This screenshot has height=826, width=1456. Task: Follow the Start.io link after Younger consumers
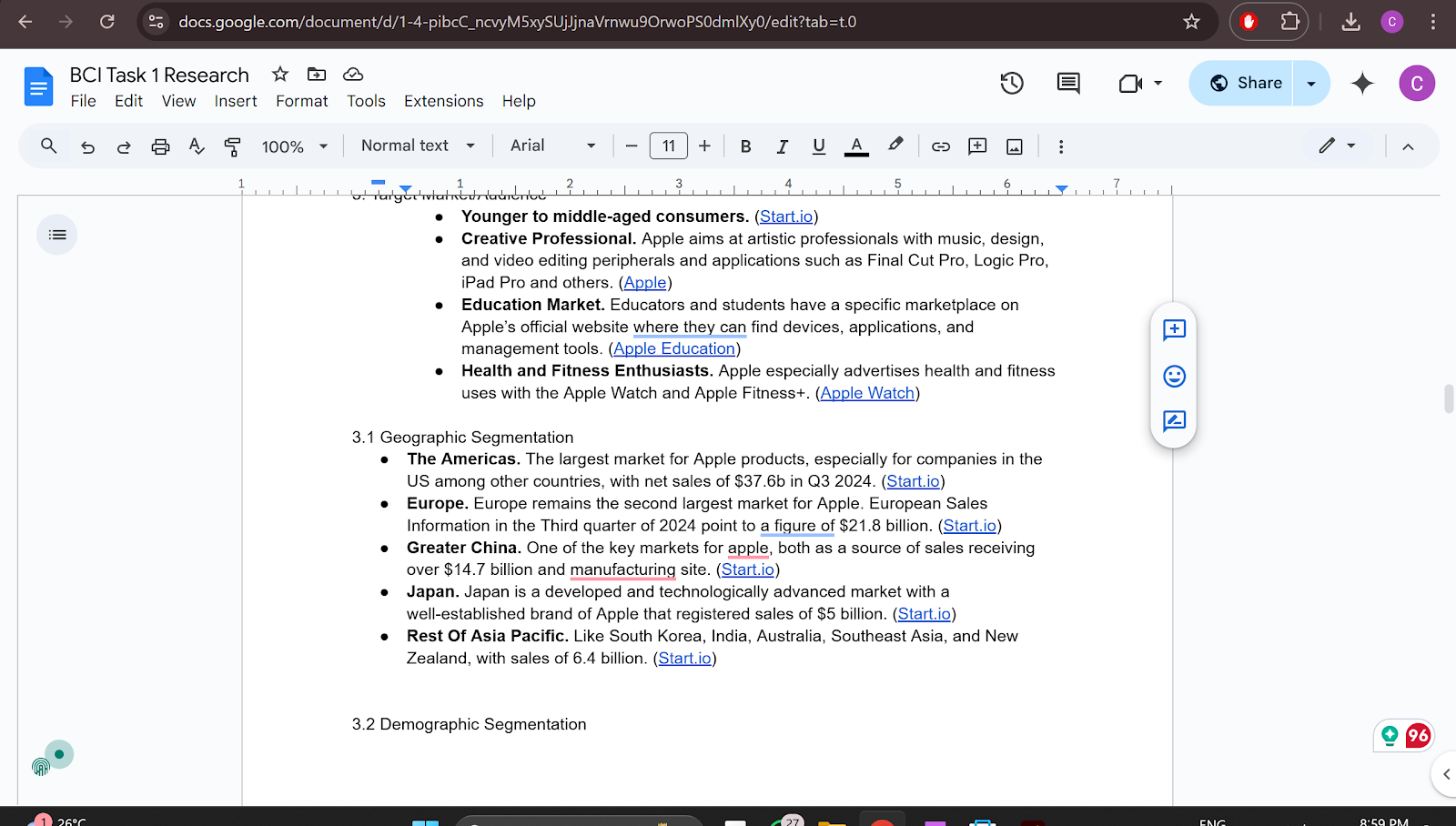[786, 217]
